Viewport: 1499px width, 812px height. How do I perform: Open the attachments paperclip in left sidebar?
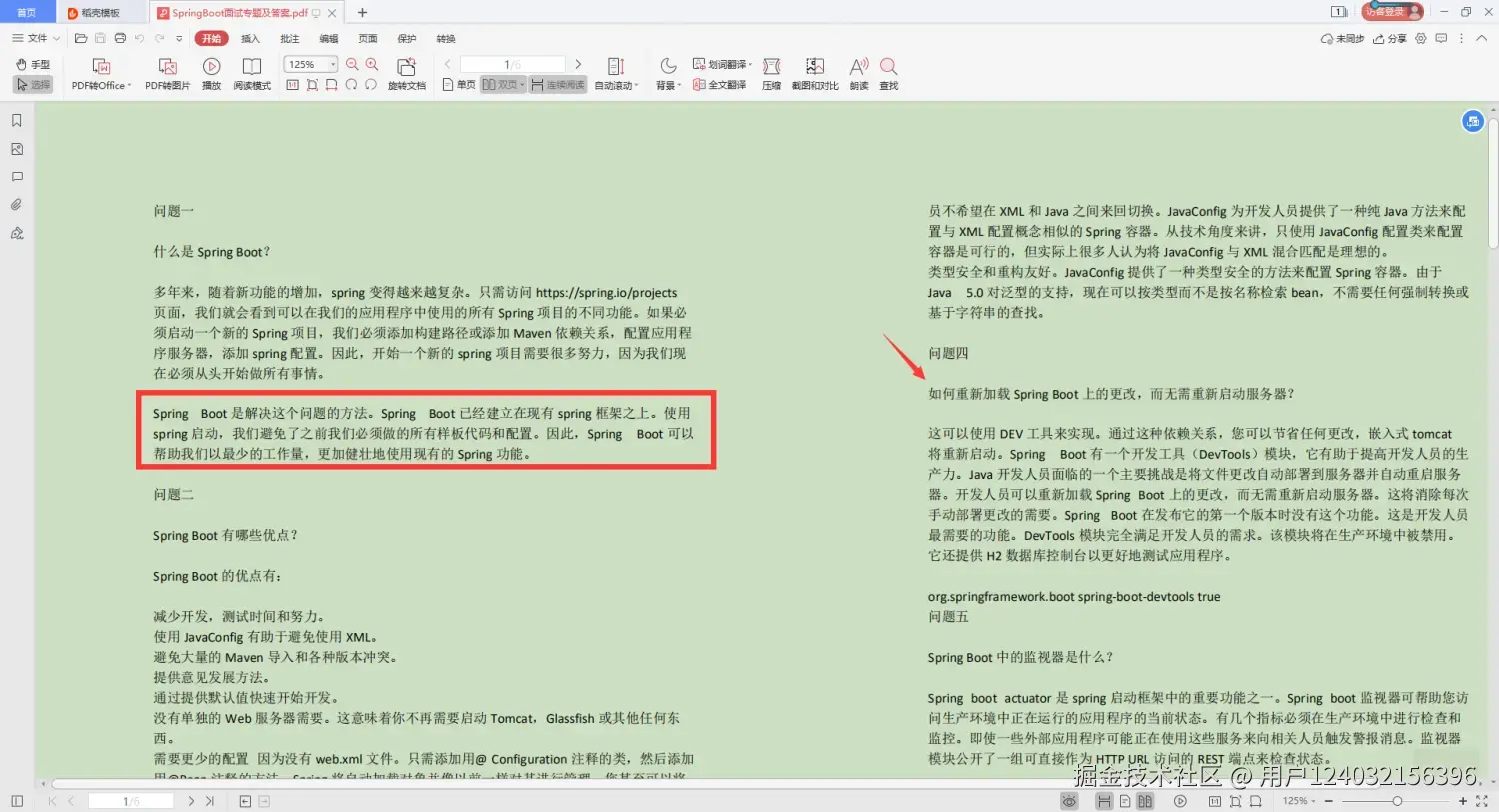pyautogui.click(x=16, y=204)
